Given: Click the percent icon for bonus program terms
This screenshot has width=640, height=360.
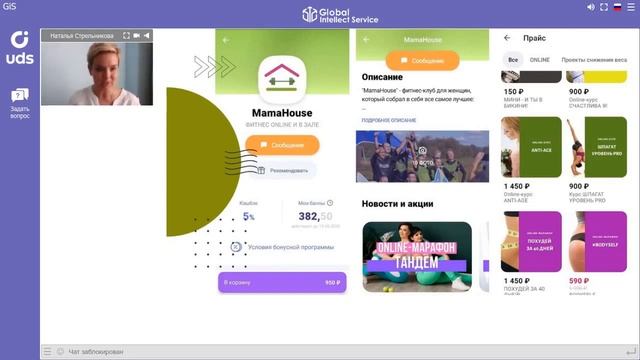Looking at the screenshot, I should [x=236, y=247].
